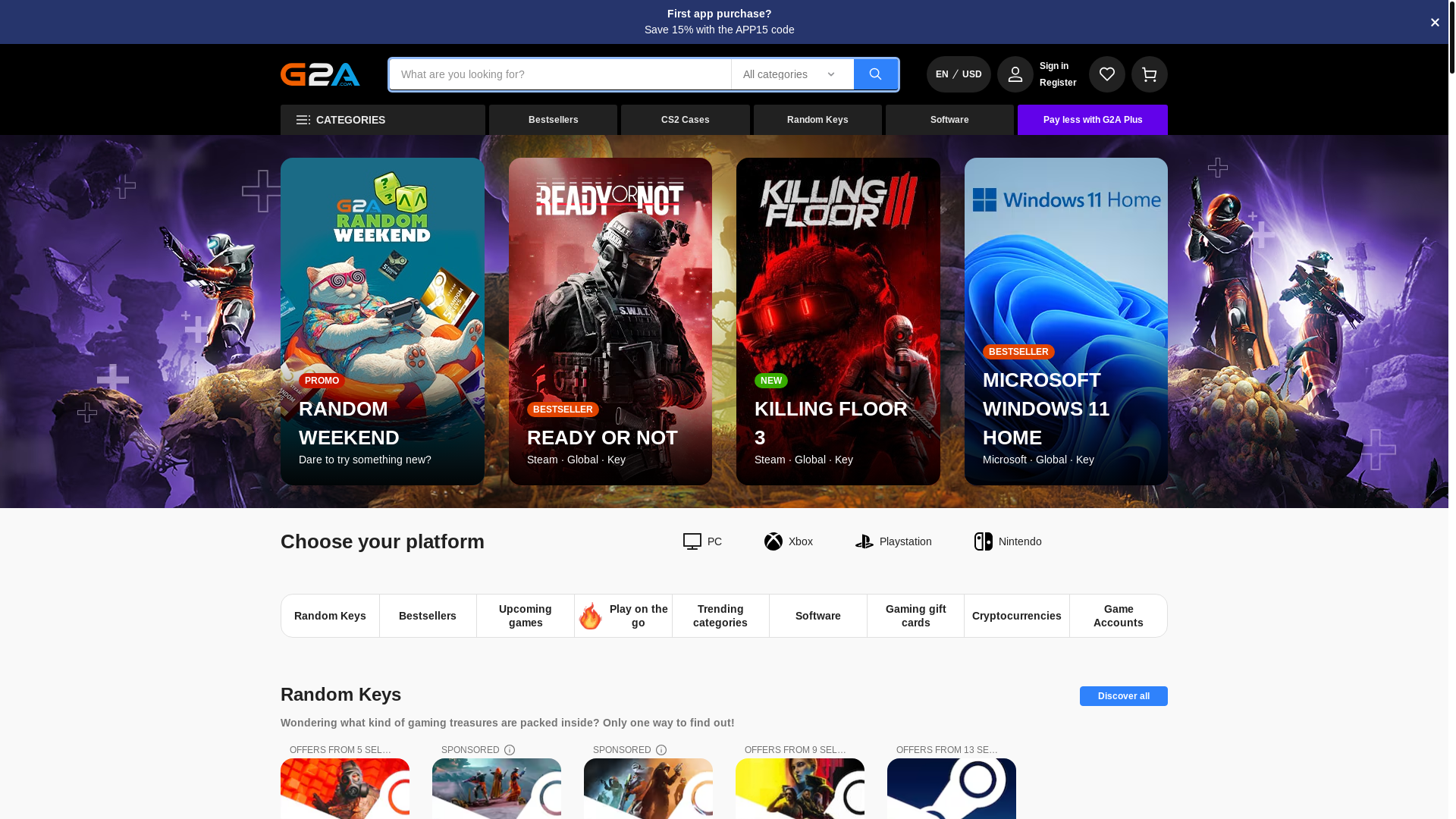Open the wishlist heart icon

pyautogui.click(x=1107, y=74)
